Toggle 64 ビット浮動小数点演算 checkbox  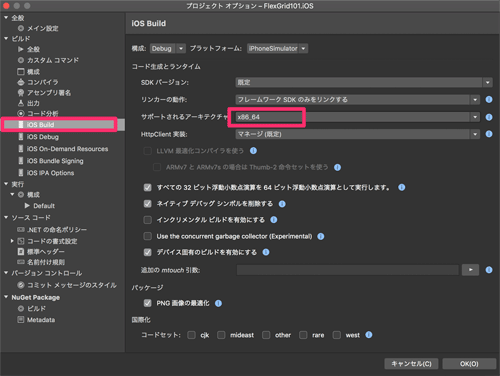(x=147, y=187)
